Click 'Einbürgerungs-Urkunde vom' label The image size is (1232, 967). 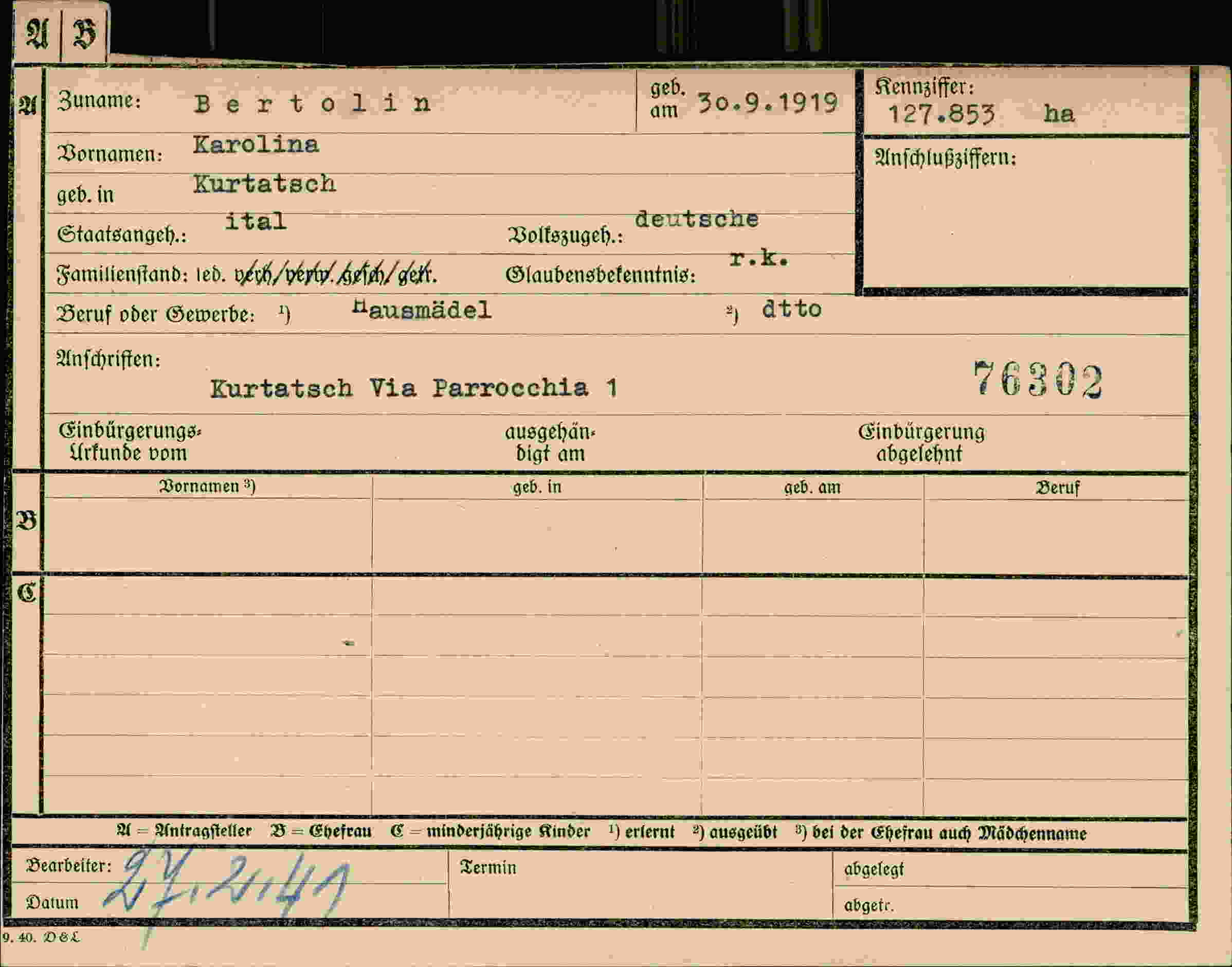tap(130, 442)
